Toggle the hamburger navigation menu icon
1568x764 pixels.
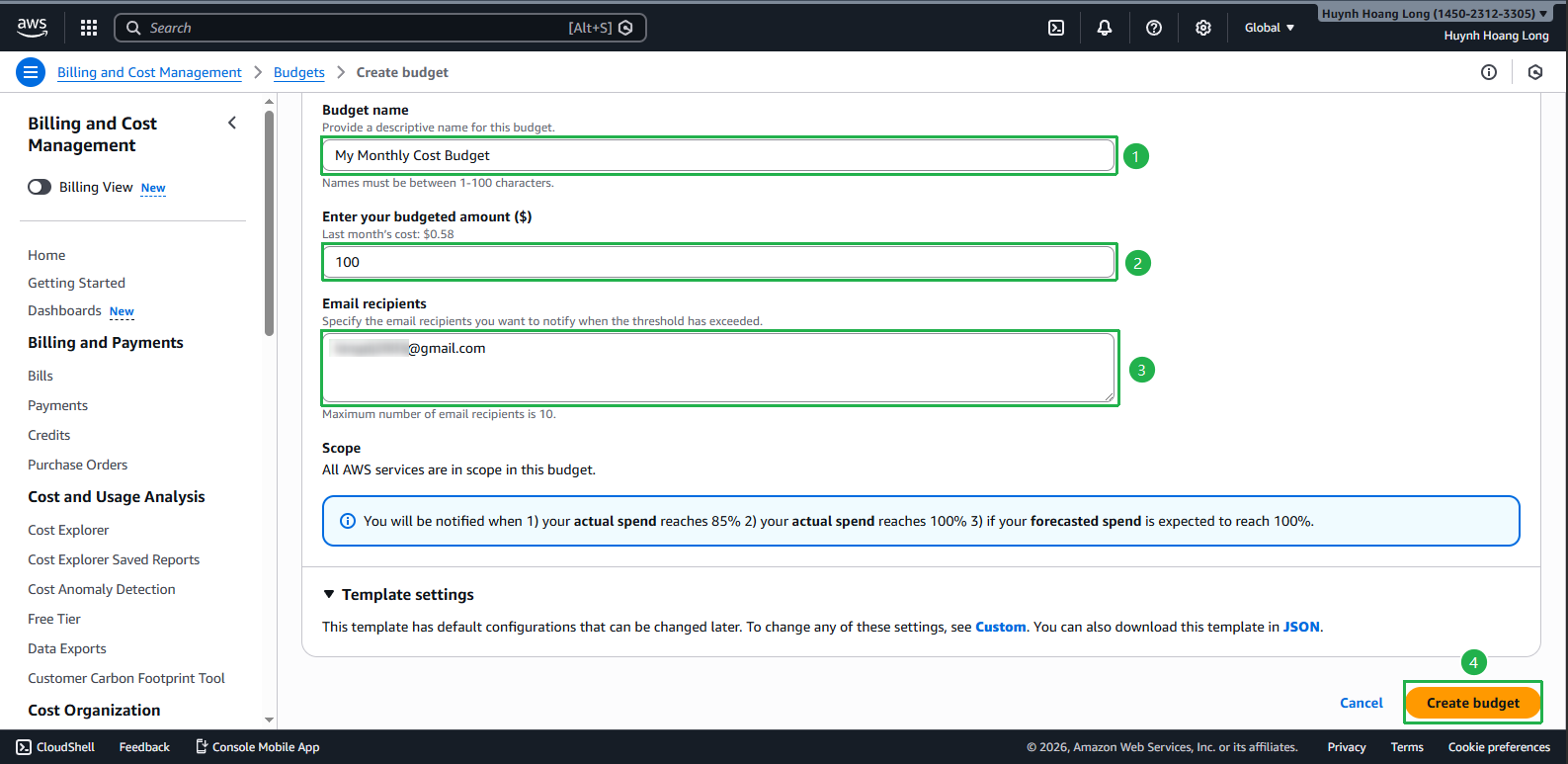pyautogui.click(x=31, y=72)
